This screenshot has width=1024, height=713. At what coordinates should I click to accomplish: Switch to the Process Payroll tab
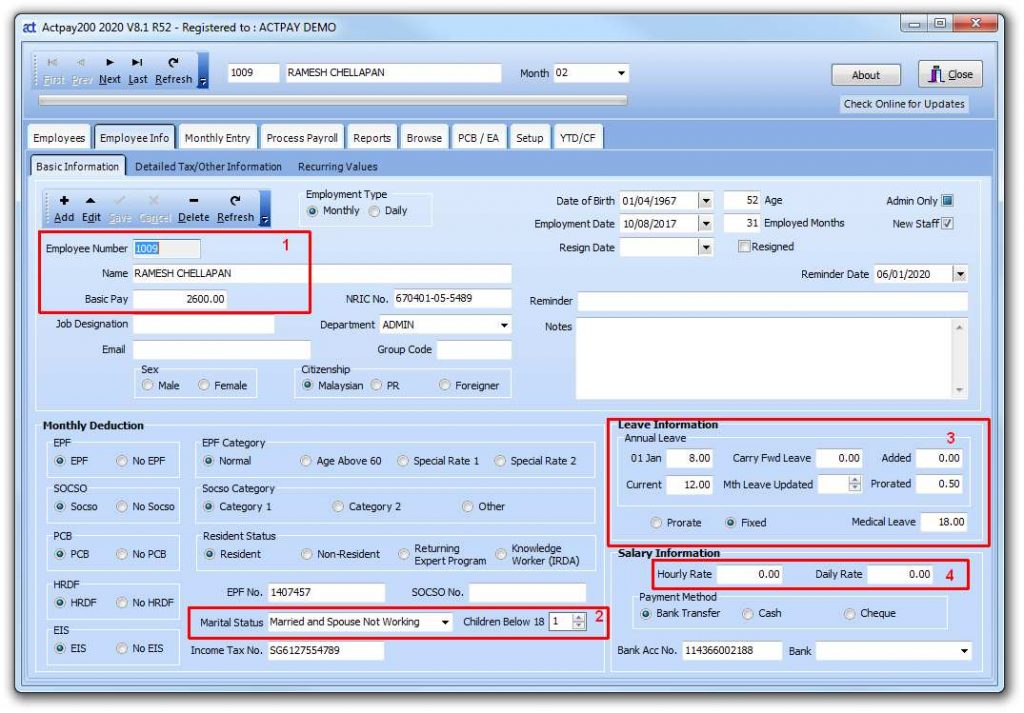click(305, 137)
